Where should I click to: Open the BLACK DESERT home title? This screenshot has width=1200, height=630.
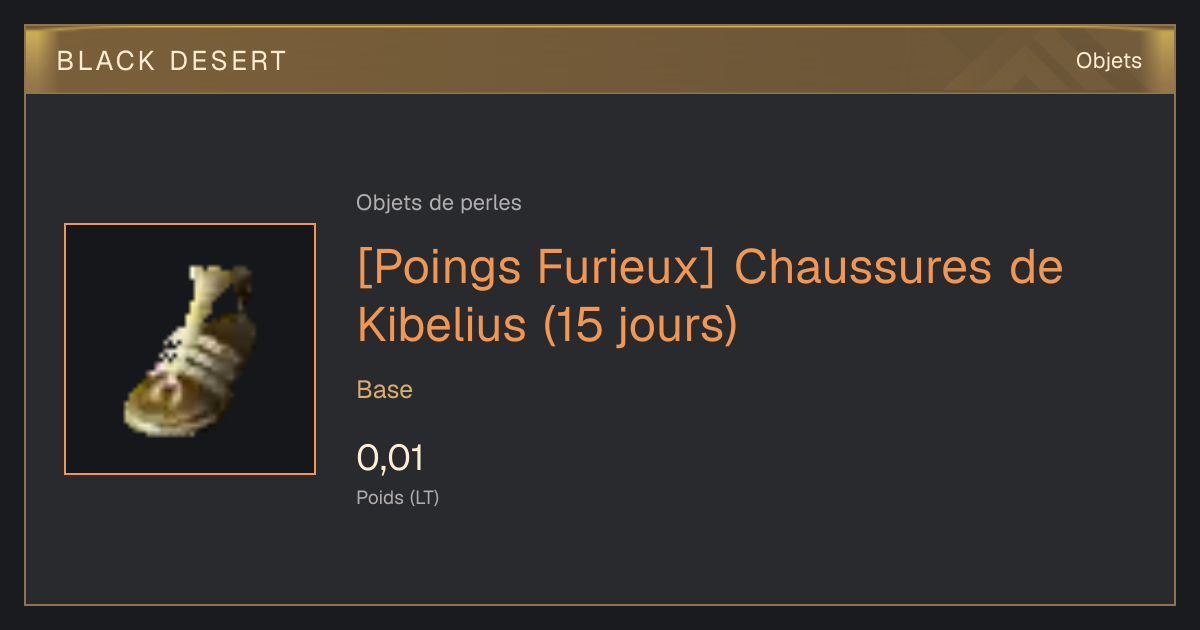(x=172, y=61)
